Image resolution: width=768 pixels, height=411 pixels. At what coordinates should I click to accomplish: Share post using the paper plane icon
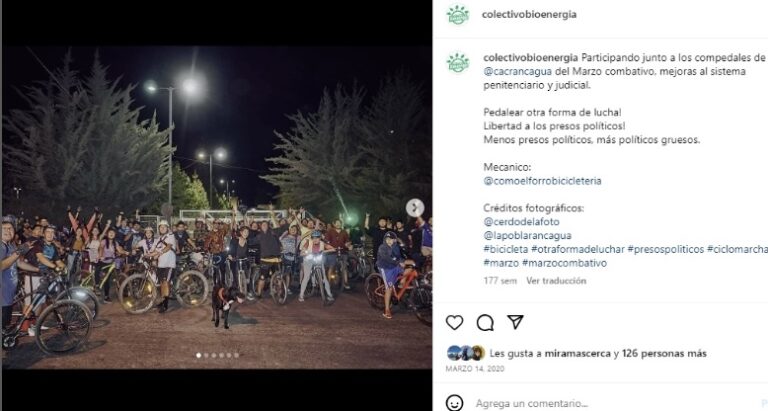[515, 322]
